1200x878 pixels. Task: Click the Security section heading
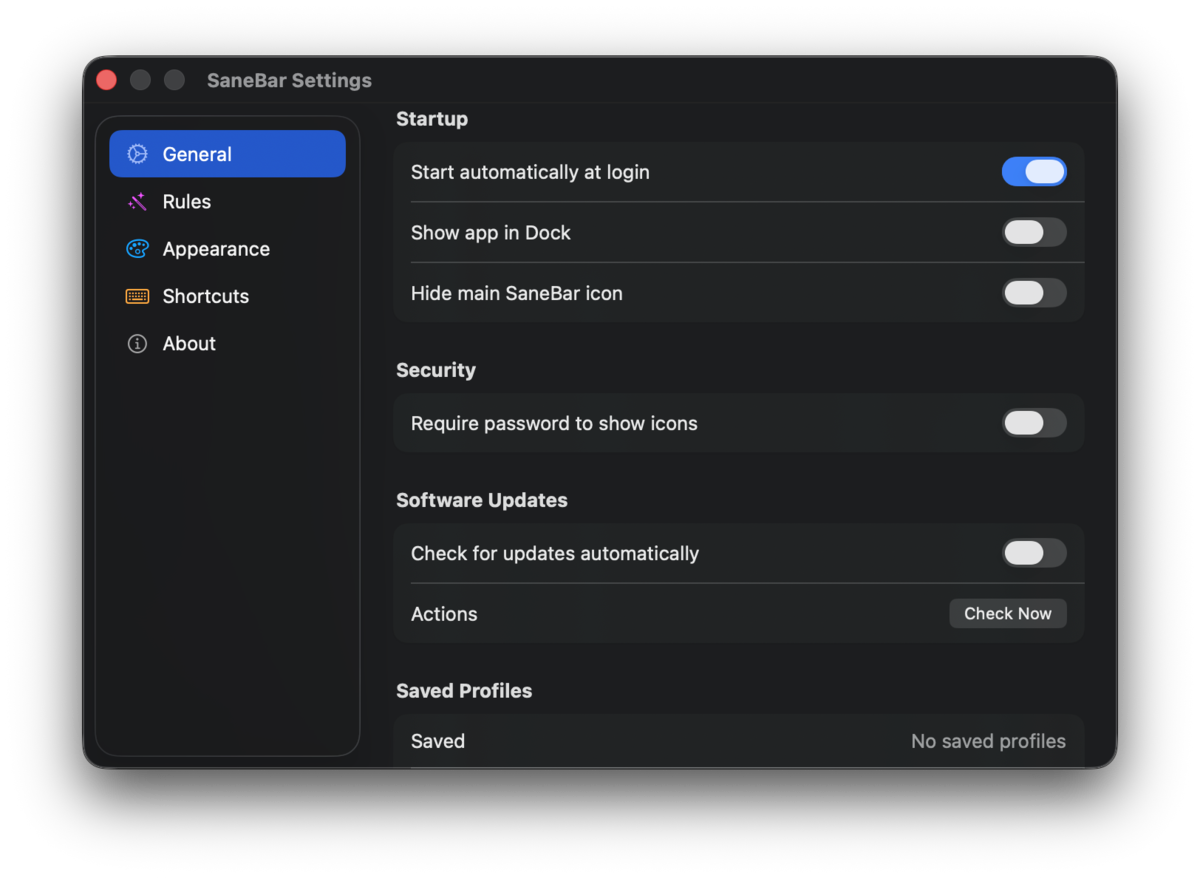pos(436,370)
